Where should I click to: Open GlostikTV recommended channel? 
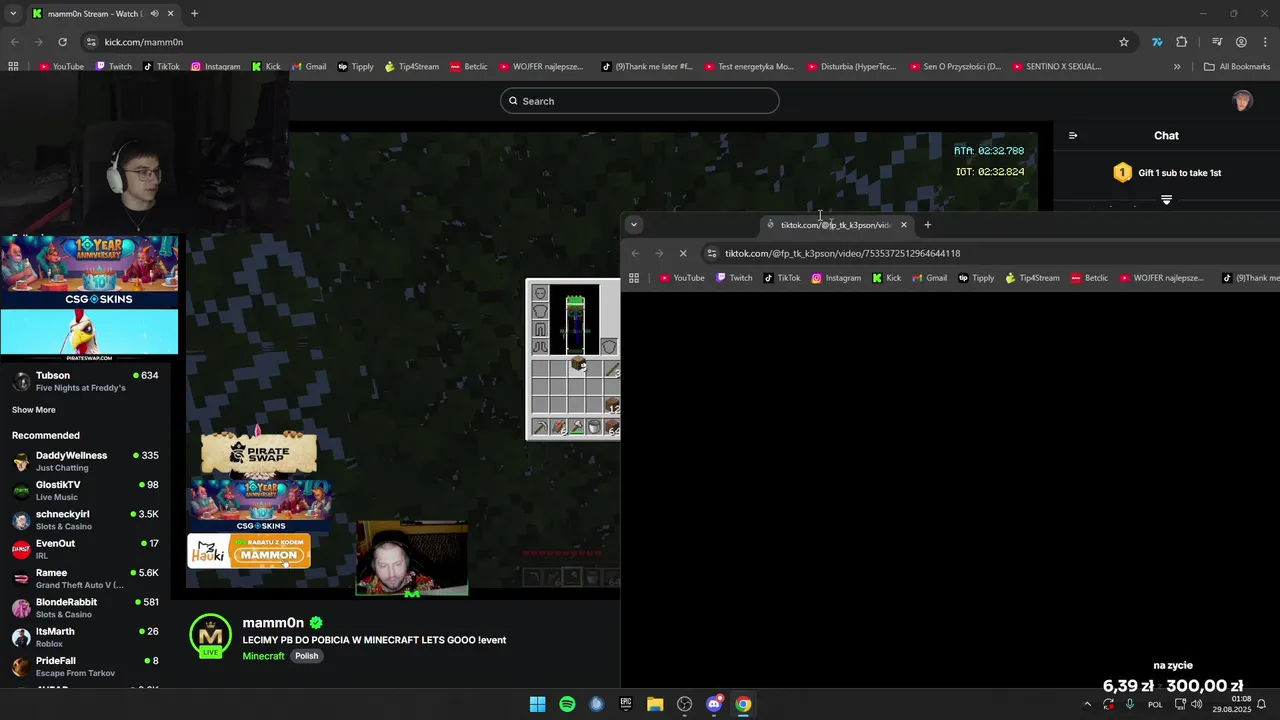pos(85,490)
